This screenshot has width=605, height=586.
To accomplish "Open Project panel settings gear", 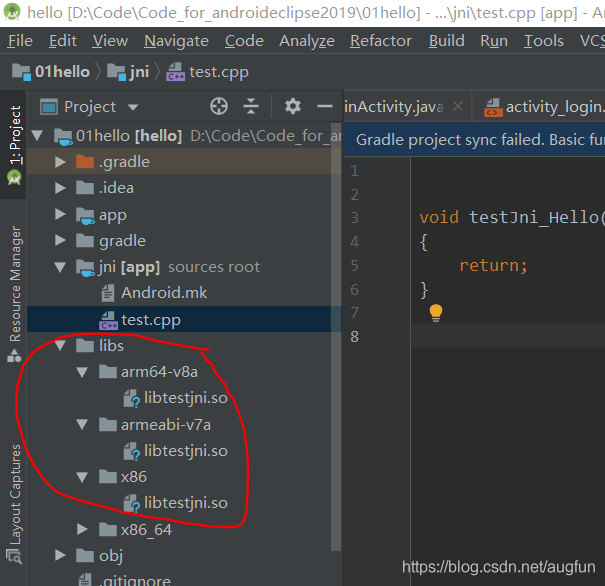I will [x=292, y=106].
